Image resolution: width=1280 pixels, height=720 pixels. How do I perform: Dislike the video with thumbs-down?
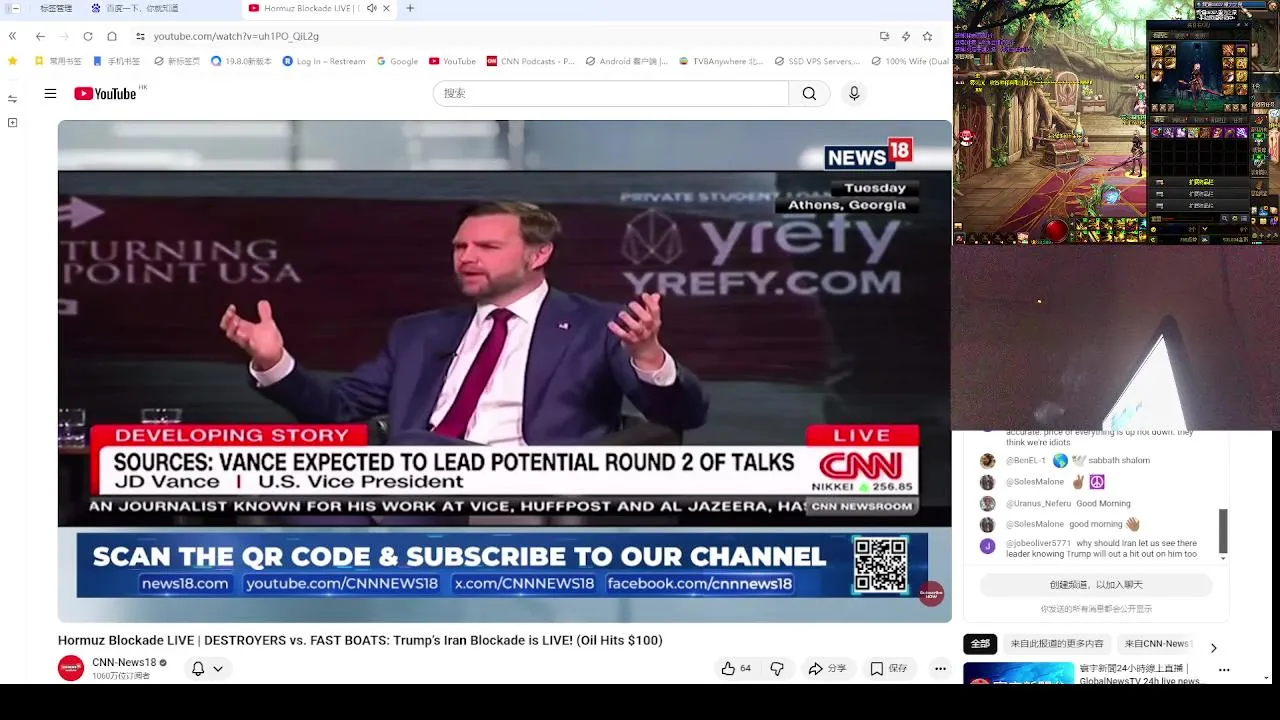point(776,668)
